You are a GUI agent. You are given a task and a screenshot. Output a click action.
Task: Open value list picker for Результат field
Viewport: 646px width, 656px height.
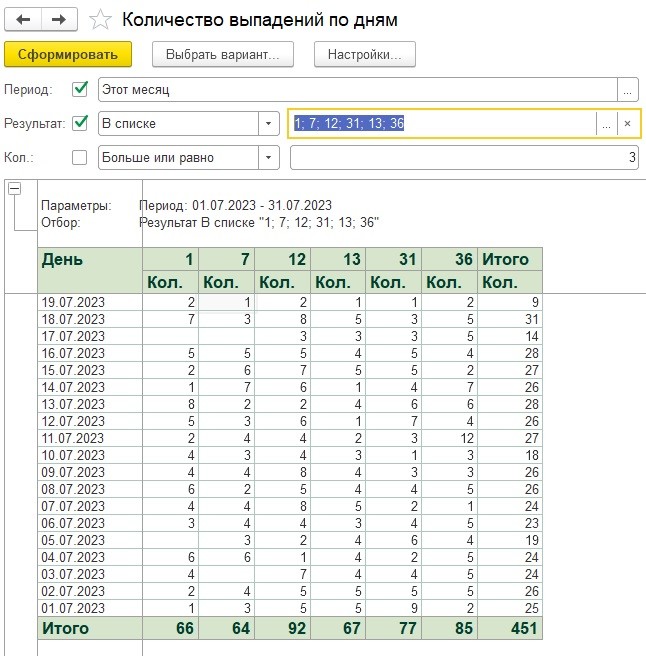tap(606, 123)
